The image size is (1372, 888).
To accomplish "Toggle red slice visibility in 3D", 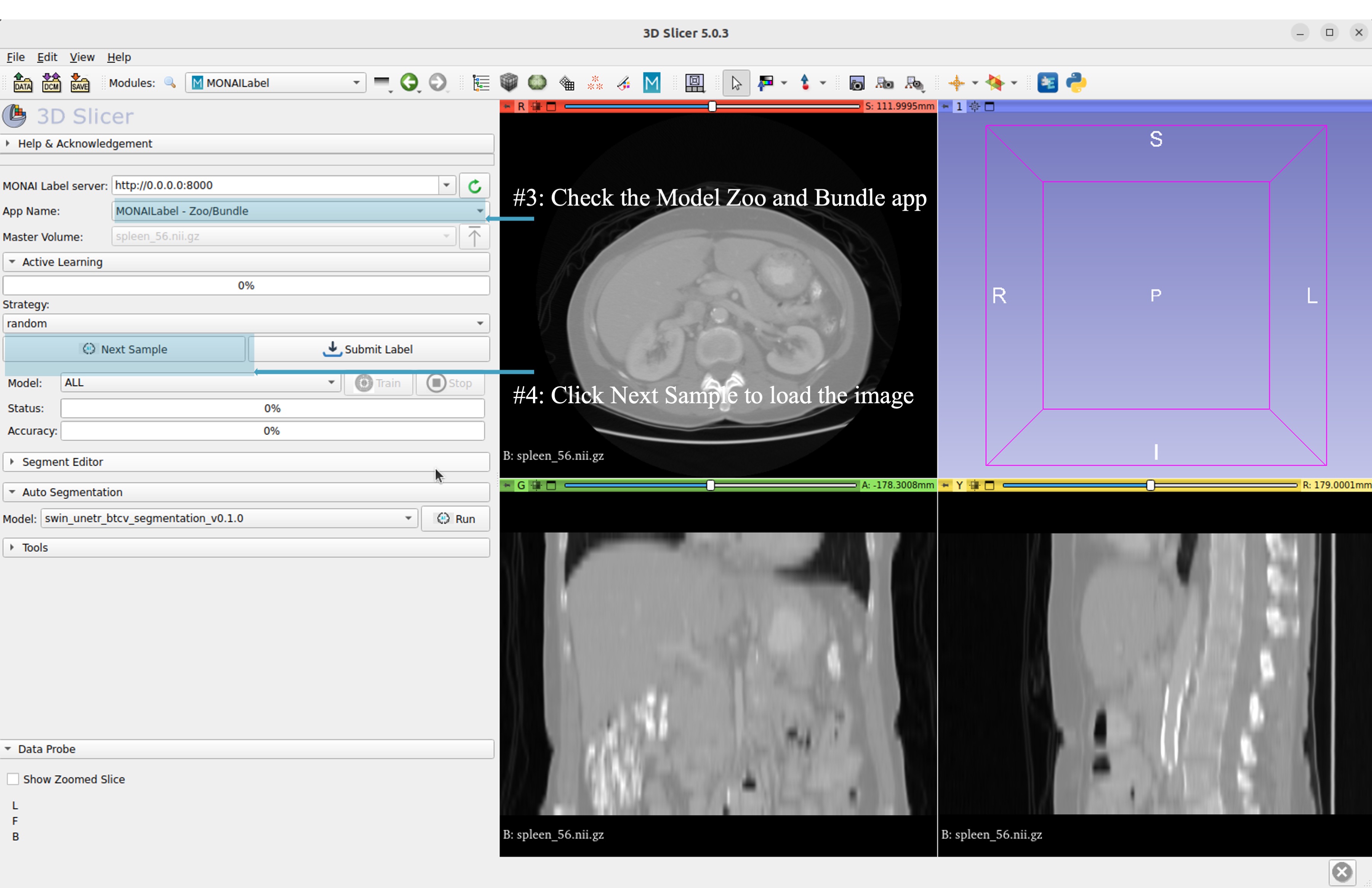I will [x=536, y=106].
